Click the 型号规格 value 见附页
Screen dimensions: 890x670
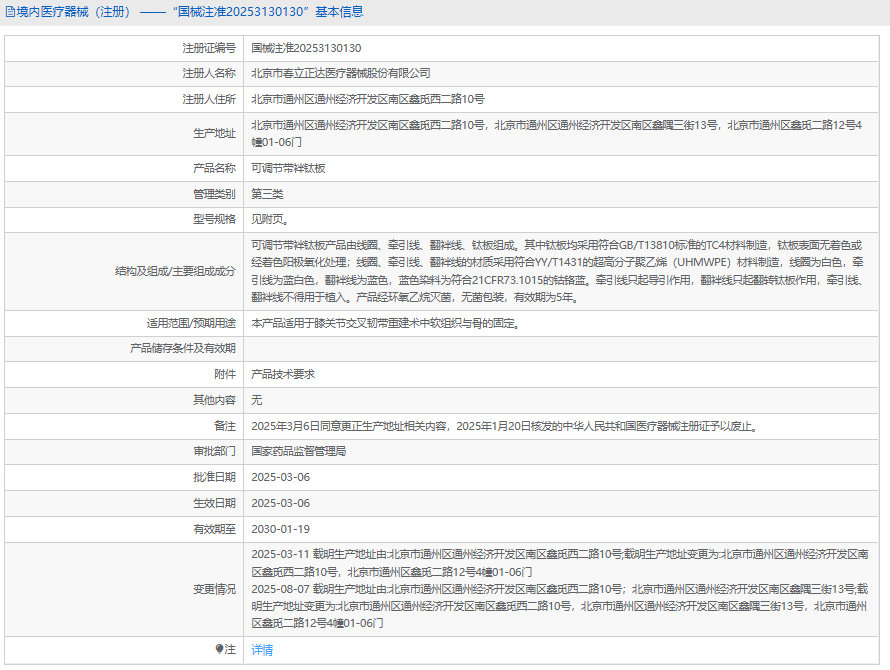click(271, 220)
